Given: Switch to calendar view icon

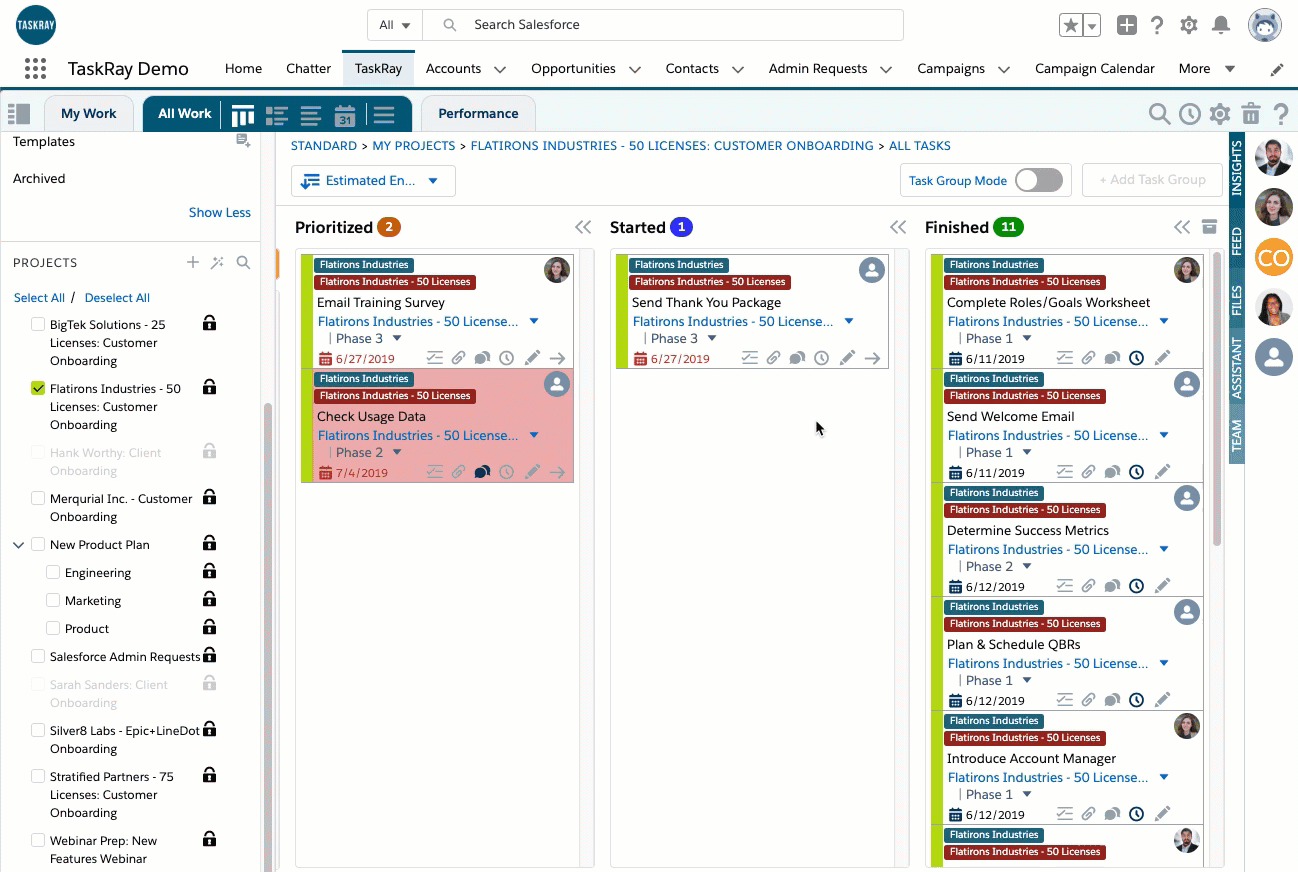Looking at the screenshot, I should (x=345, y=114).
